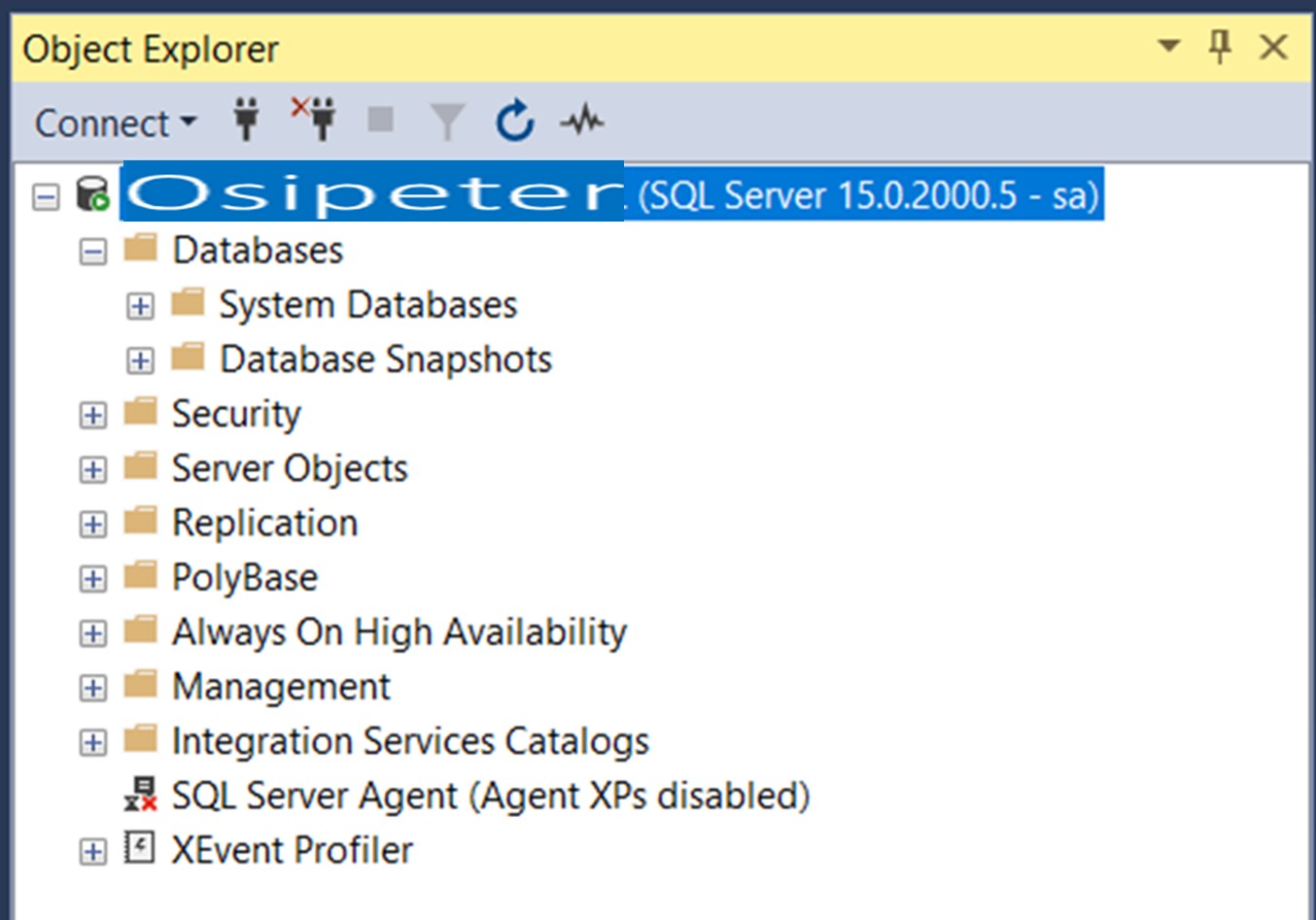Click the Replication folder icon

141,520
